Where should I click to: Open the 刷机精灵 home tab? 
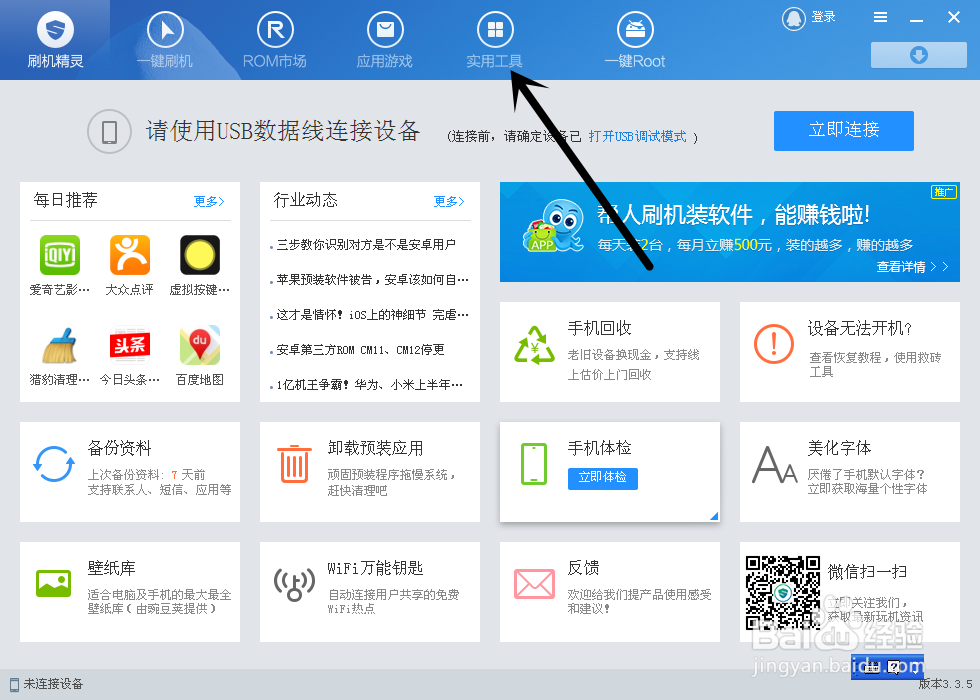point(55,40)
